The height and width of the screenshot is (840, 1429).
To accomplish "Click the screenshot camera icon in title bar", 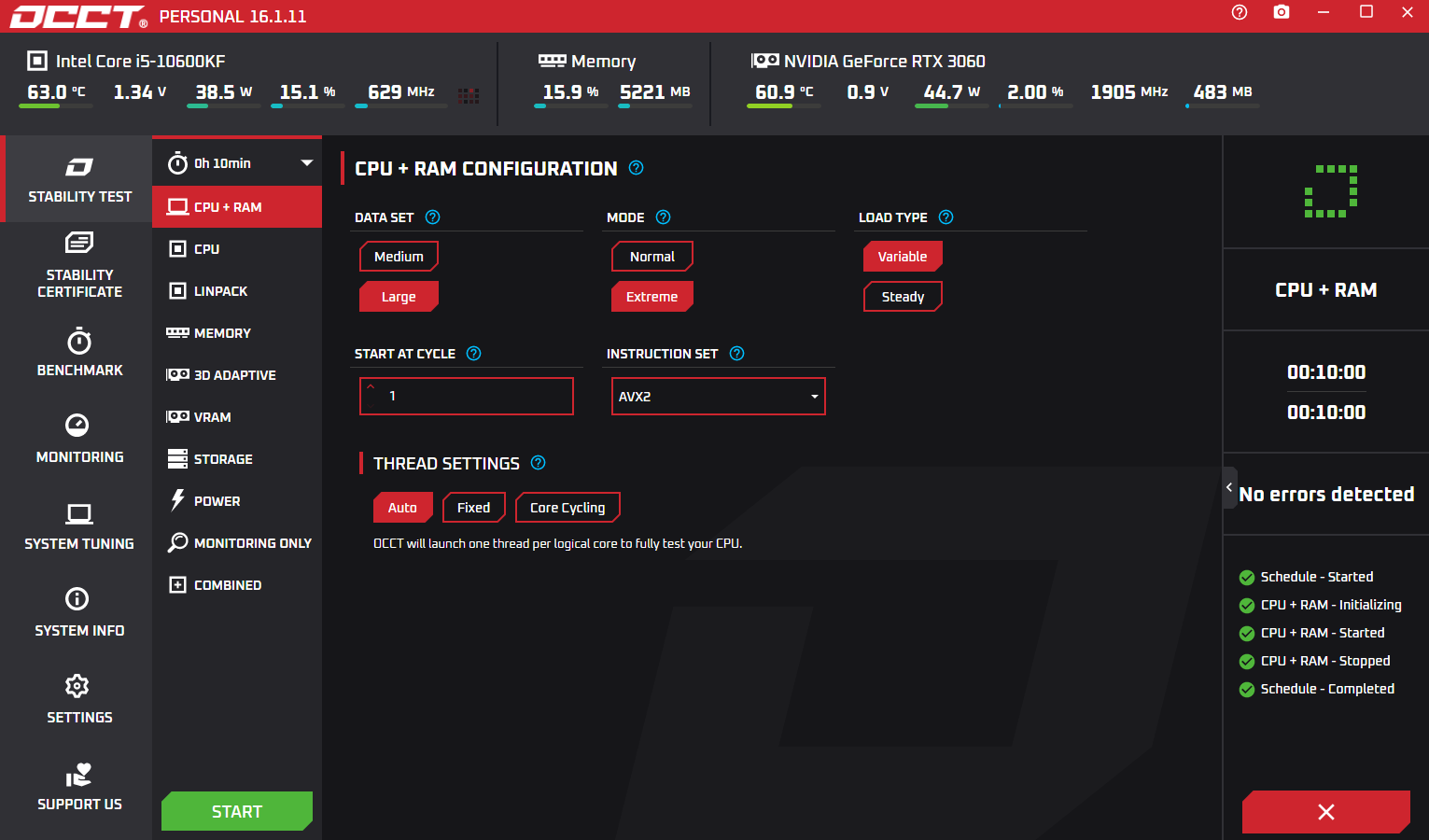I will (x=1282, y=12).
